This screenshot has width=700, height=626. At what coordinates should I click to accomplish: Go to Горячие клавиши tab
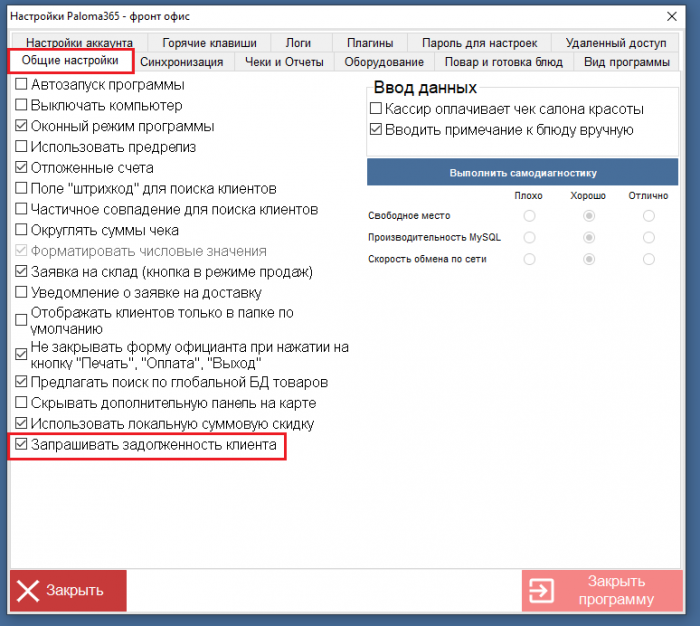coord(209,43)
